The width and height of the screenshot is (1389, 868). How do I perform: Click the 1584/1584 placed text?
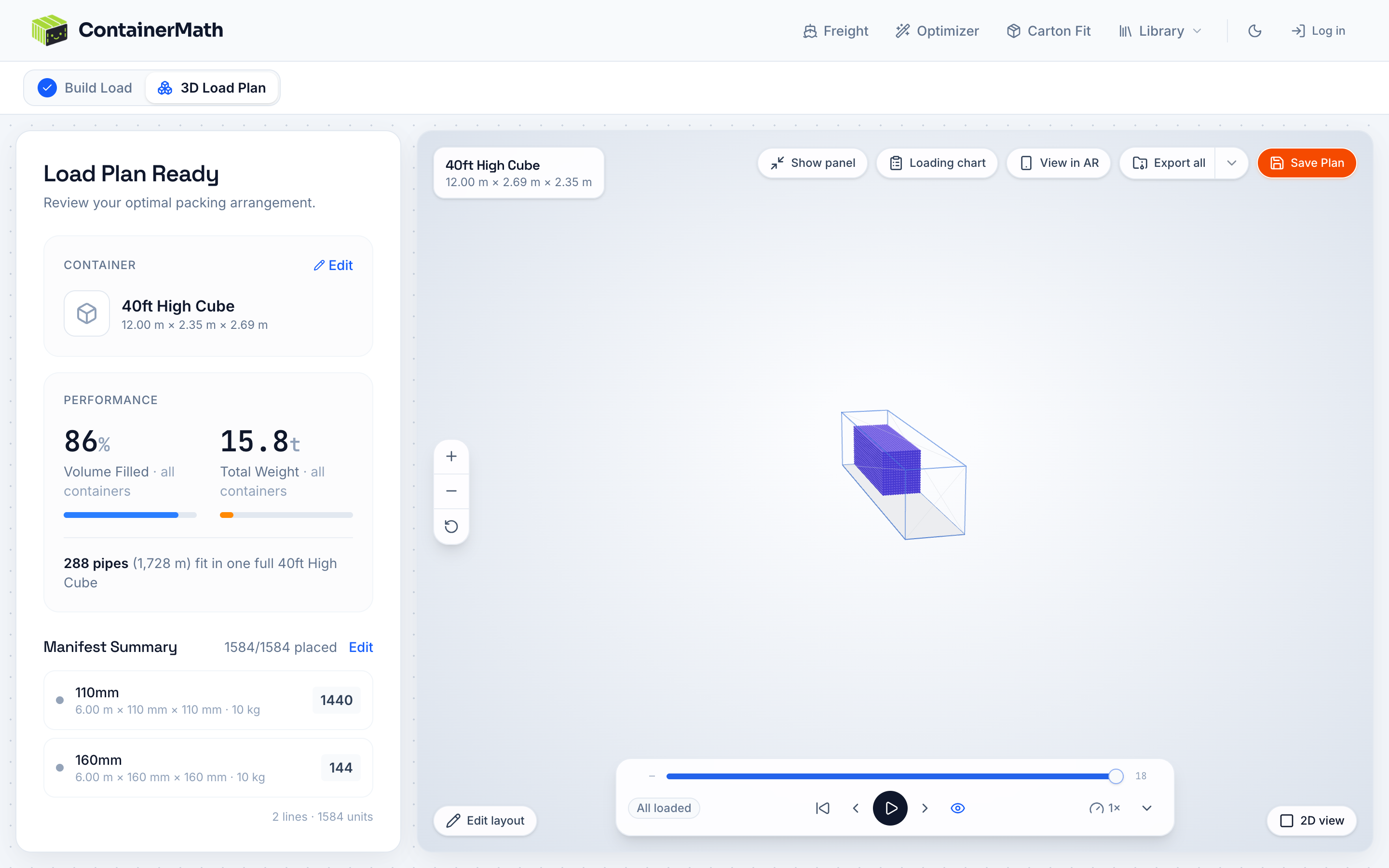[280, 647]
